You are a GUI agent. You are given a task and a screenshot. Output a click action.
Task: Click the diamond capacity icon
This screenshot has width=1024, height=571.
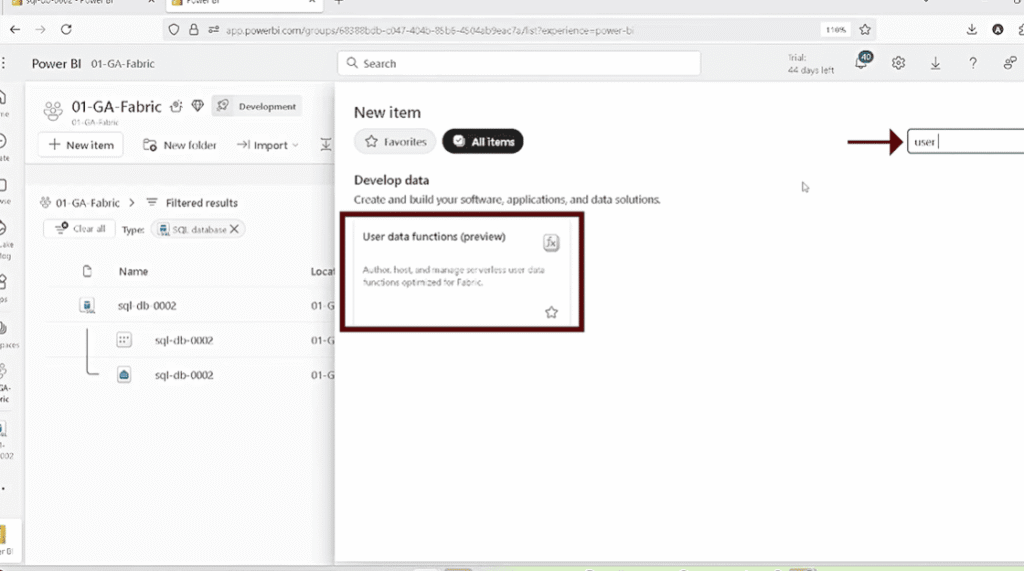point(198,106)
